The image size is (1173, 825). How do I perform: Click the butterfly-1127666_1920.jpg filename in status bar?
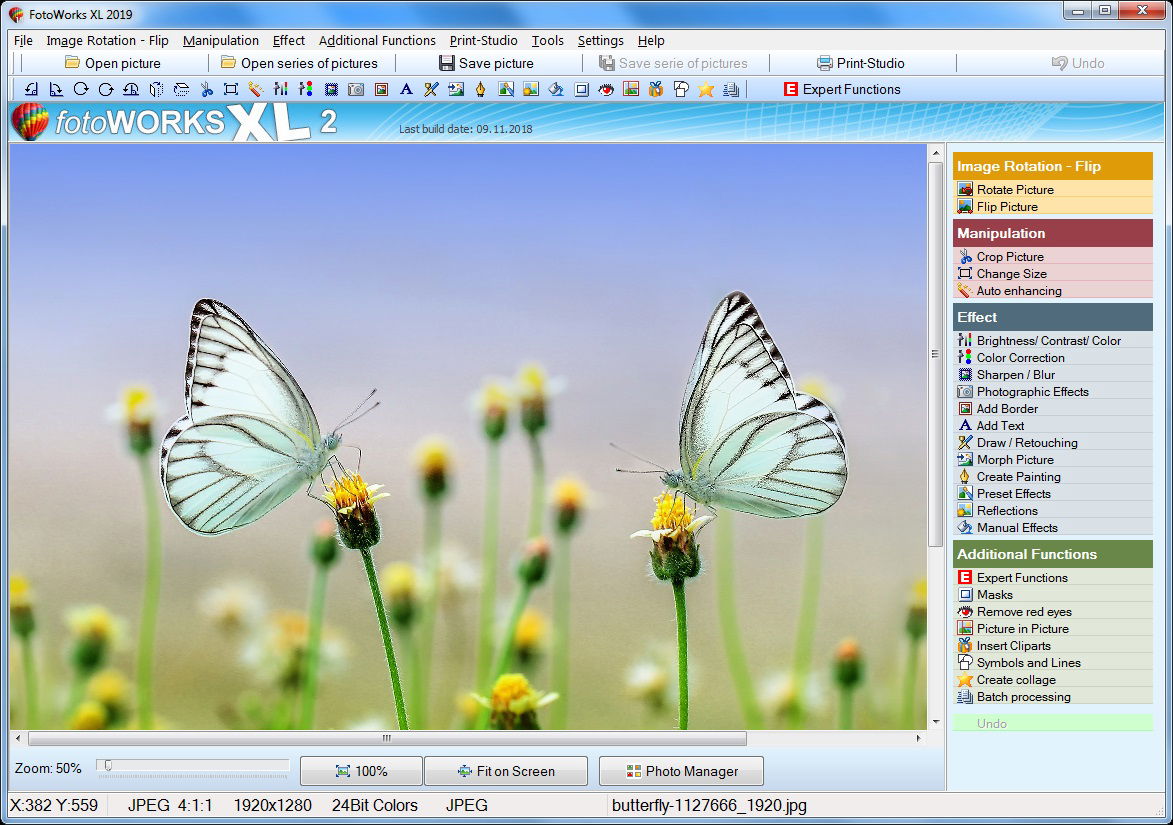point(709,806)
